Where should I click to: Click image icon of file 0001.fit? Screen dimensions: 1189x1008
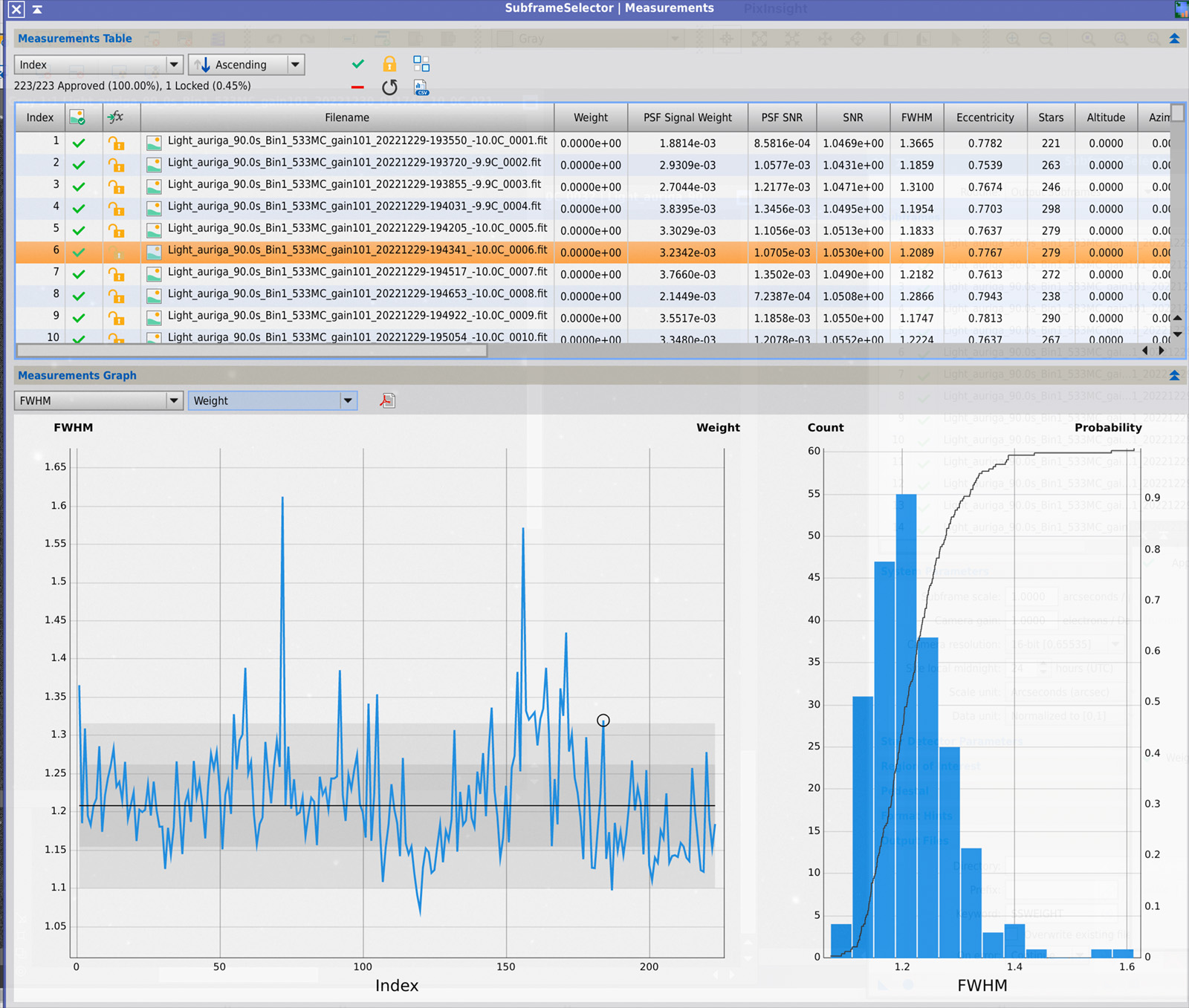(154, 143)
